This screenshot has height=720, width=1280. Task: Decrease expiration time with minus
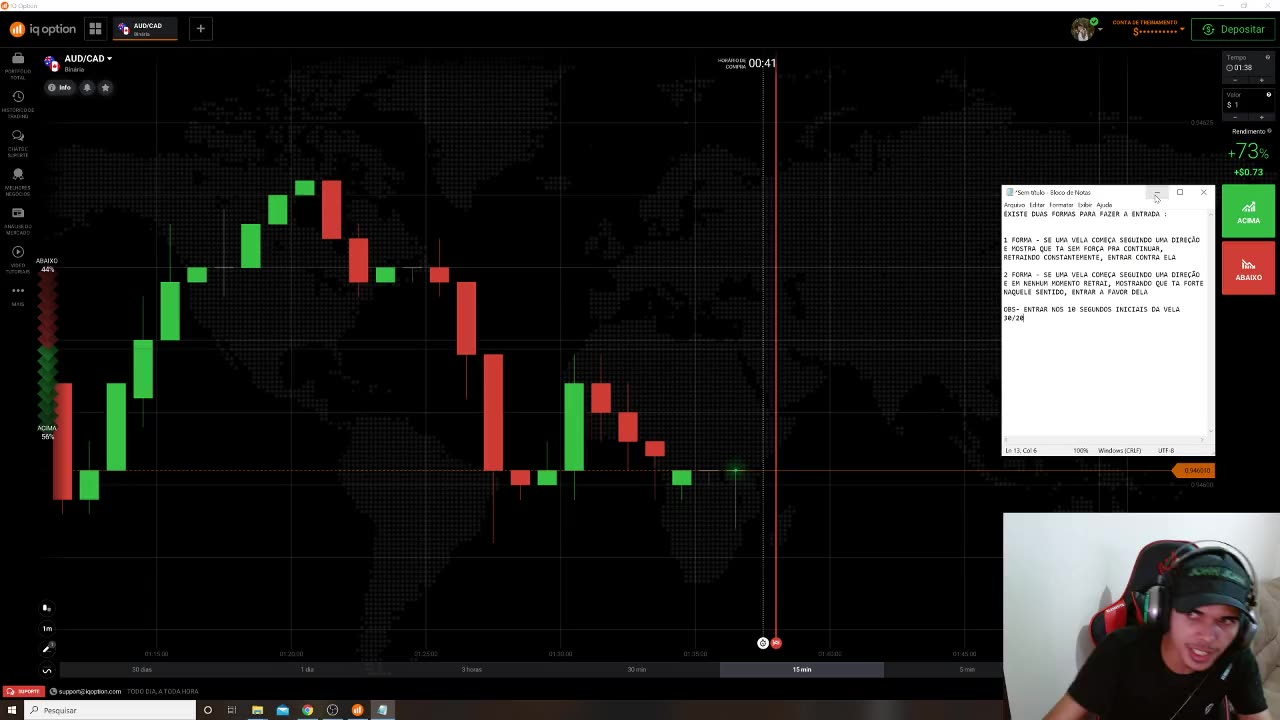point(1234,79)
